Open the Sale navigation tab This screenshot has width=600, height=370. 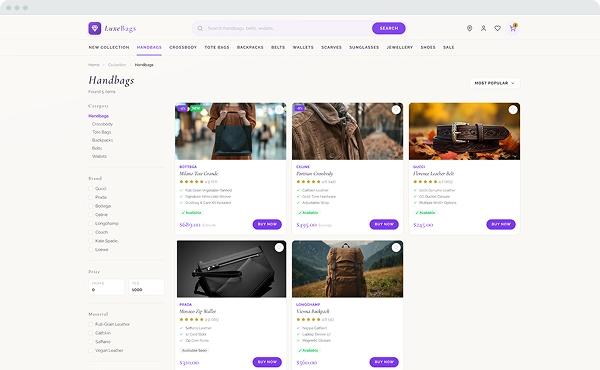point(448,47)
